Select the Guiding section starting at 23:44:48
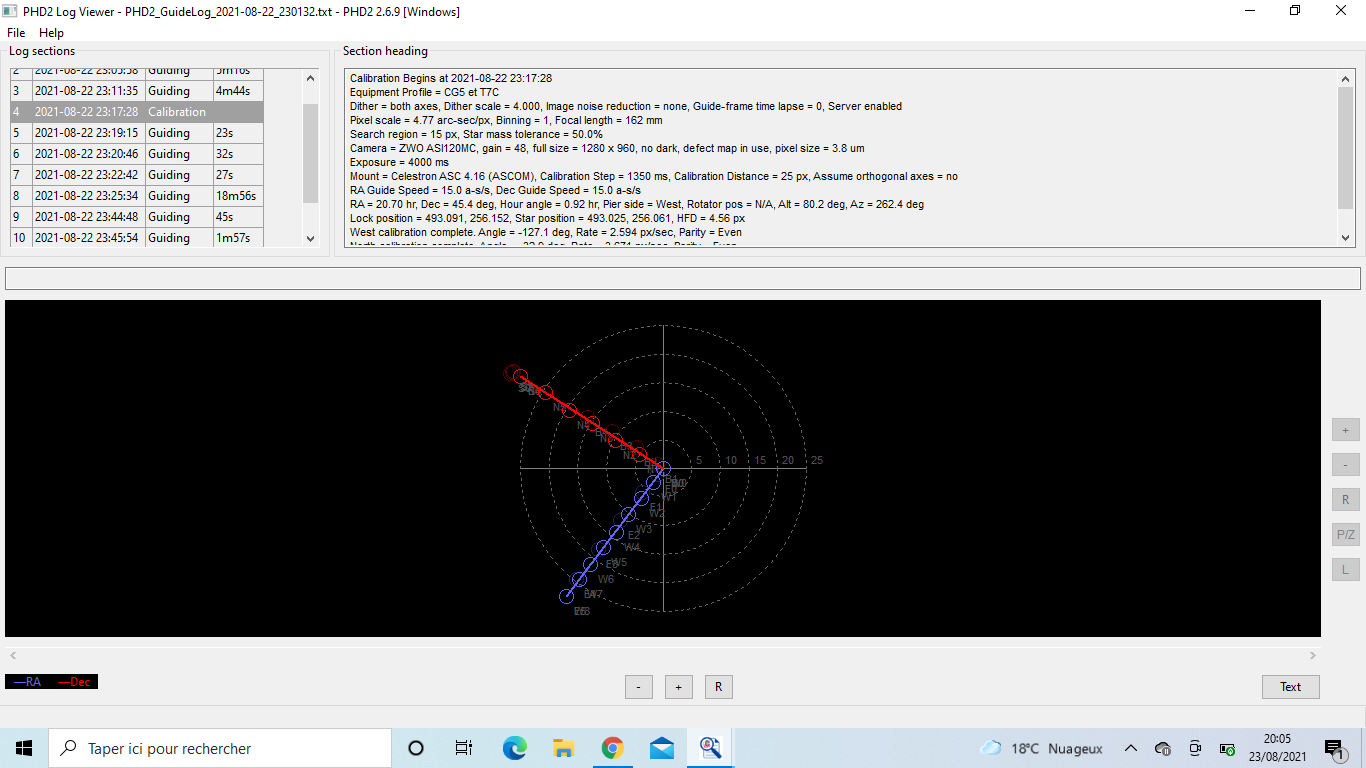 point(137,217)
